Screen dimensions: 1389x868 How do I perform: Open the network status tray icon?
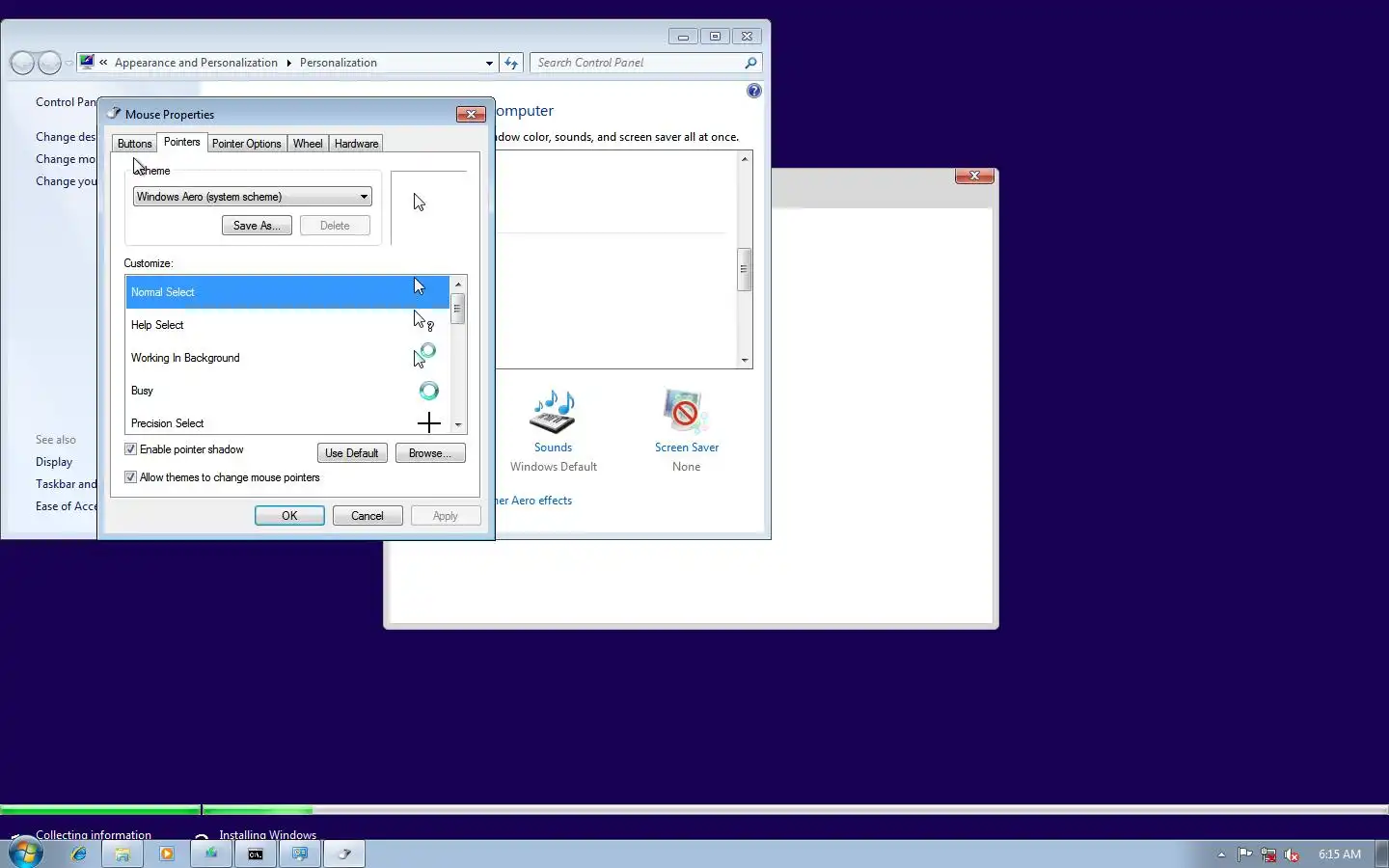1268,854
